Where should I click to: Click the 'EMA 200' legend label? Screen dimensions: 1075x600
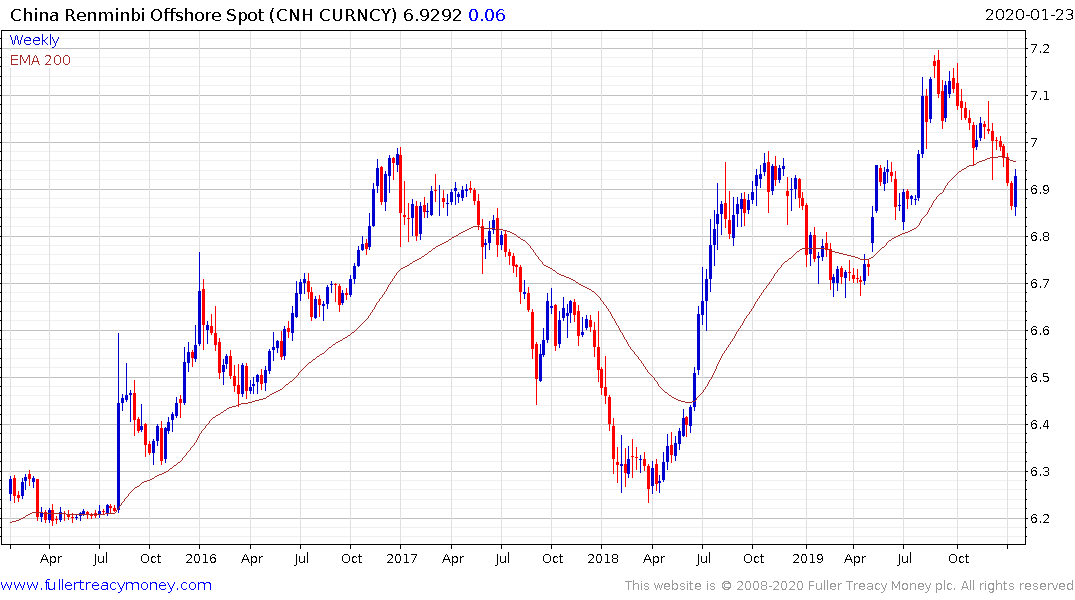[40, 60]
